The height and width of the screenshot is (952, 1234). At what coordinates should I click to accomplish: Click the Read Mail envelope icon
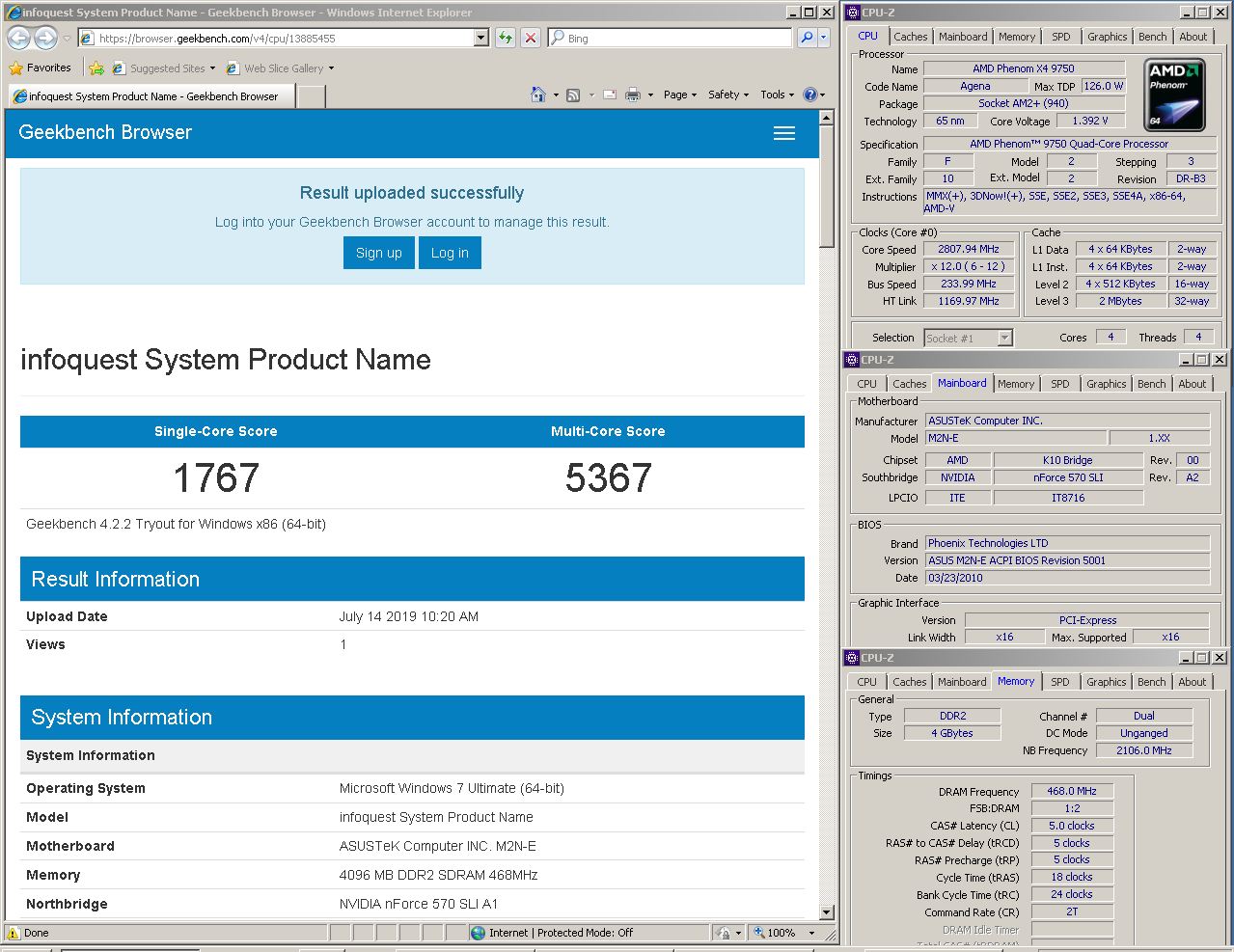point(610,95)
